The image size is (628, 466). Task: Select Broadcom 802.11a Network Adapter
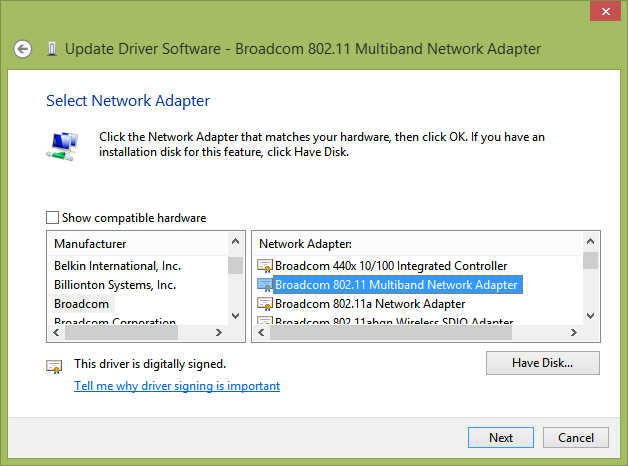(x=370, y=304)
